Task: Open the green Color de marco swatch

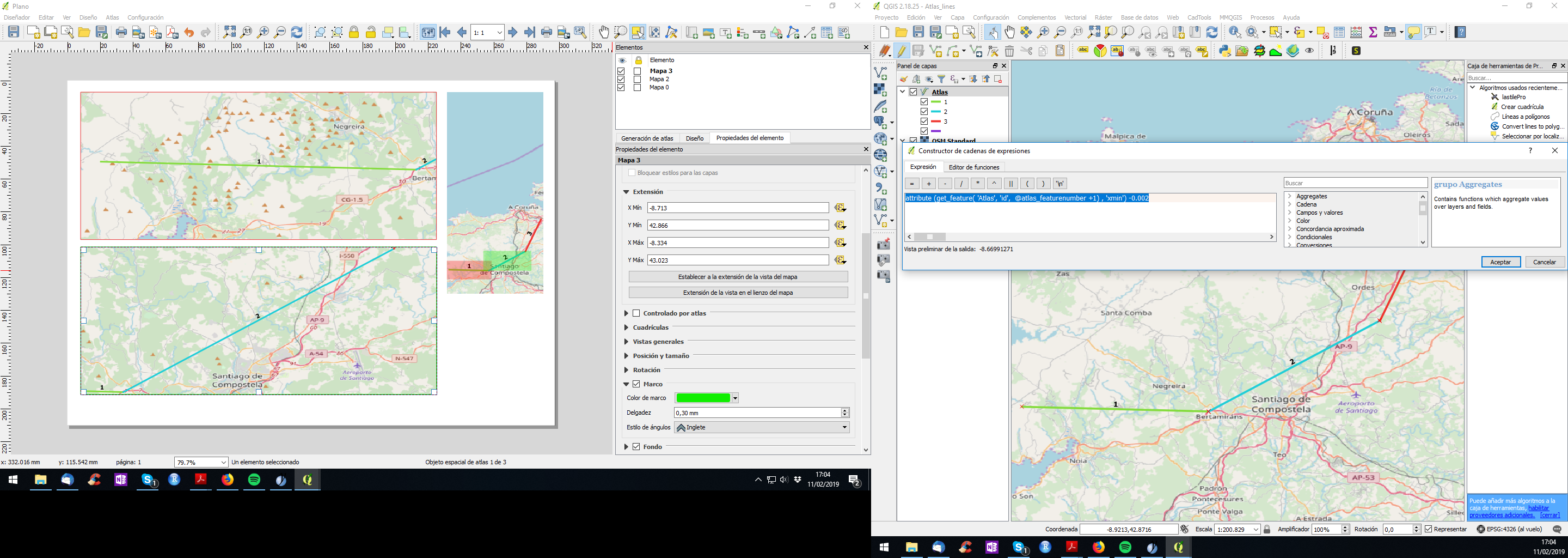Action: pyautogui.click(x=703, y=398)
